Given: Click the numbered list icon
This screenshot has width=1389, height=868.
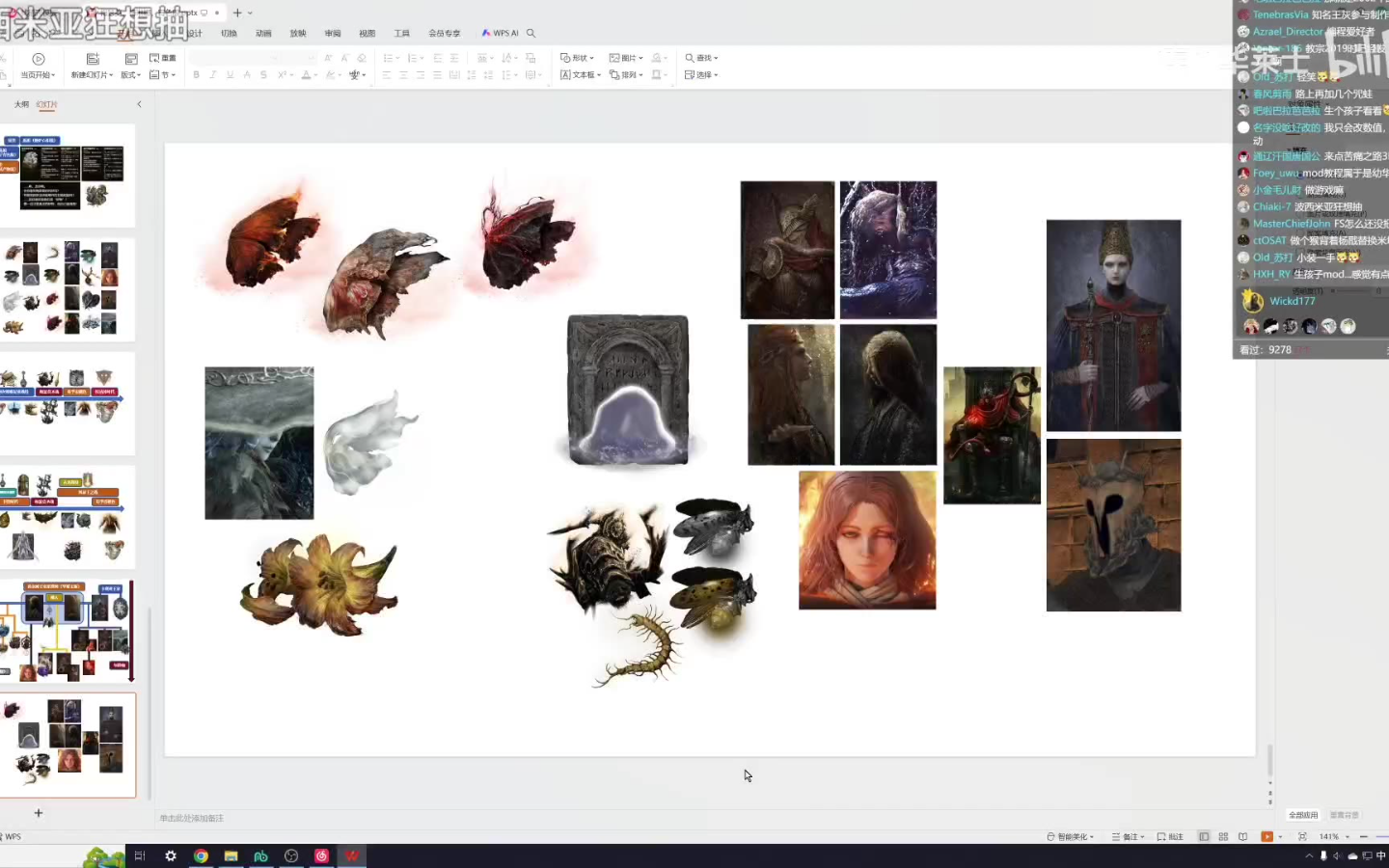Looking at the screenshot, I should click(x=414, y=58).
